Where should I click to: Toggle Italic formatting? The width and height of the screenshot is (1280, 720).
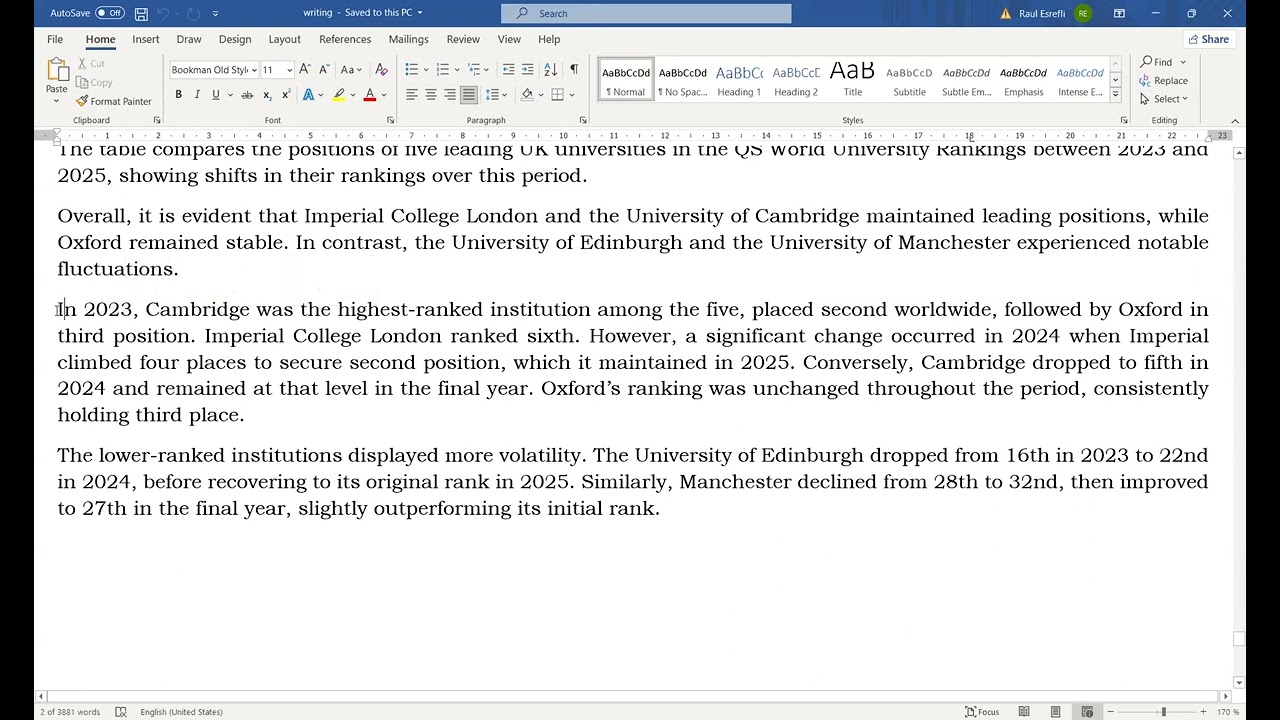[x=197, y=95]
